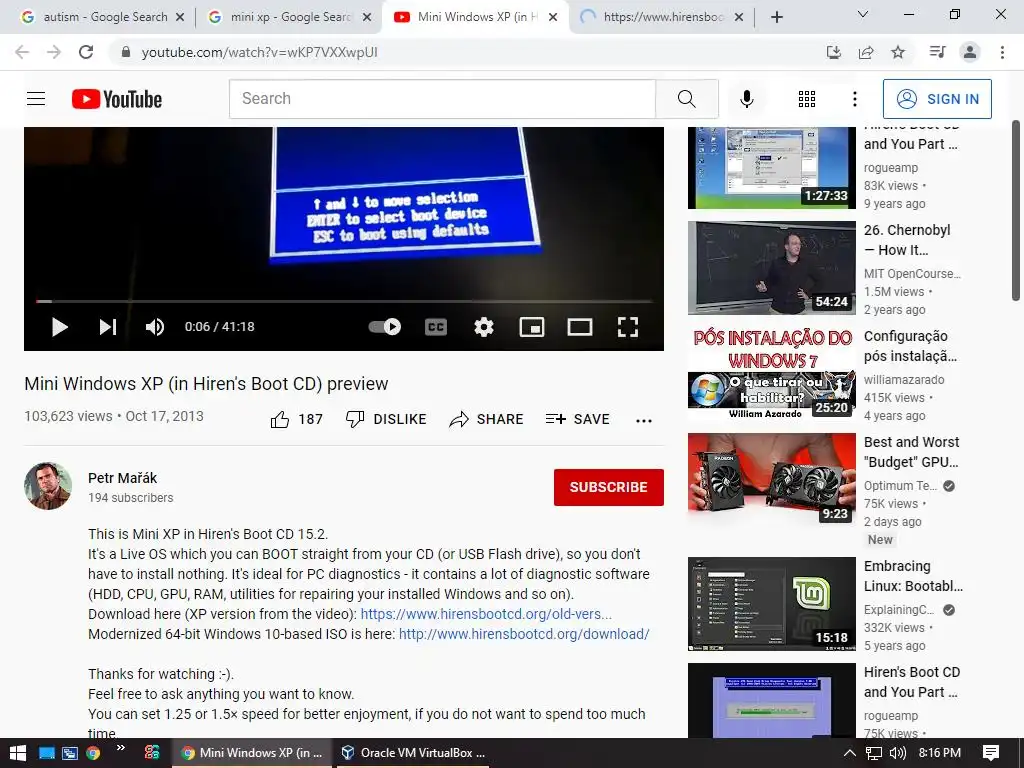This screenshot has width=1024, height=768.
Task: Play the video
Action: (59, 327)
